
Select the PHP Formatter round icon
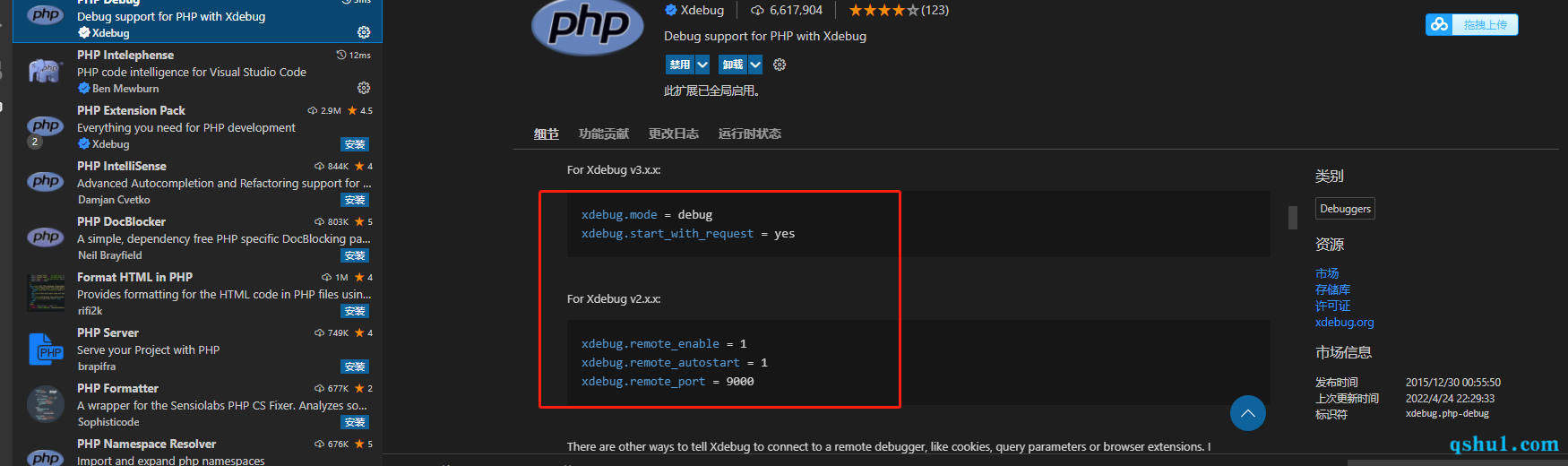46,404
